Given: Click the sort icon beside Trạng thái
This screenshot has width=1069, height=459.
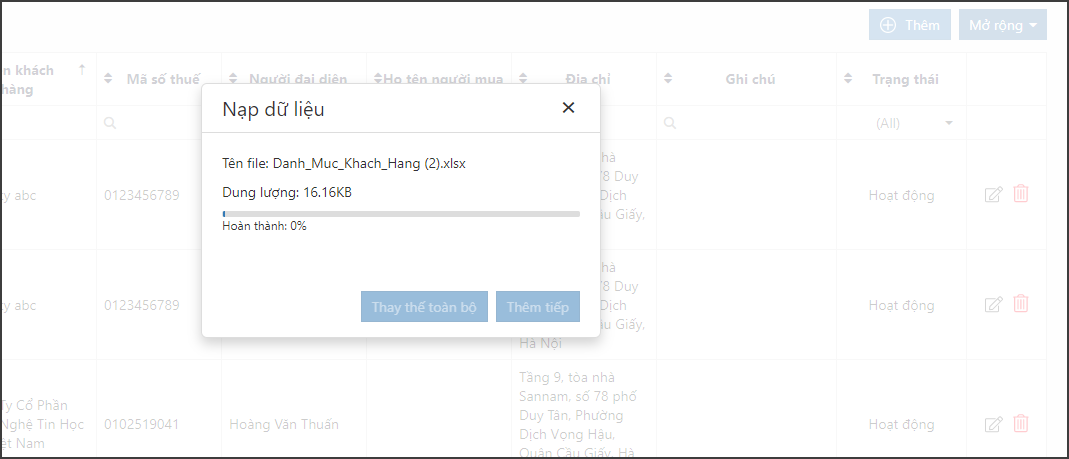Looking at the screenshot, I should click(x=848, y=78).
